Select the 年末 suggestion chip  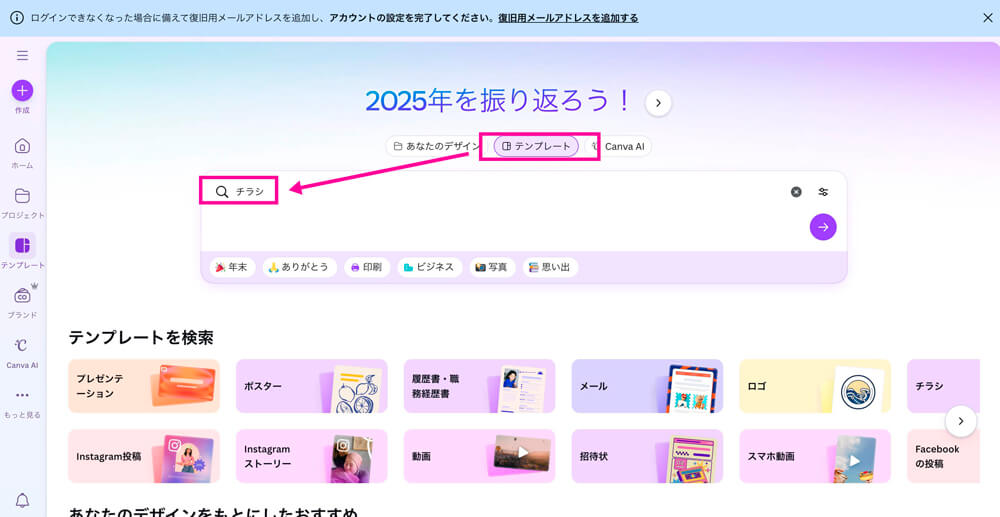pos(231,267)
